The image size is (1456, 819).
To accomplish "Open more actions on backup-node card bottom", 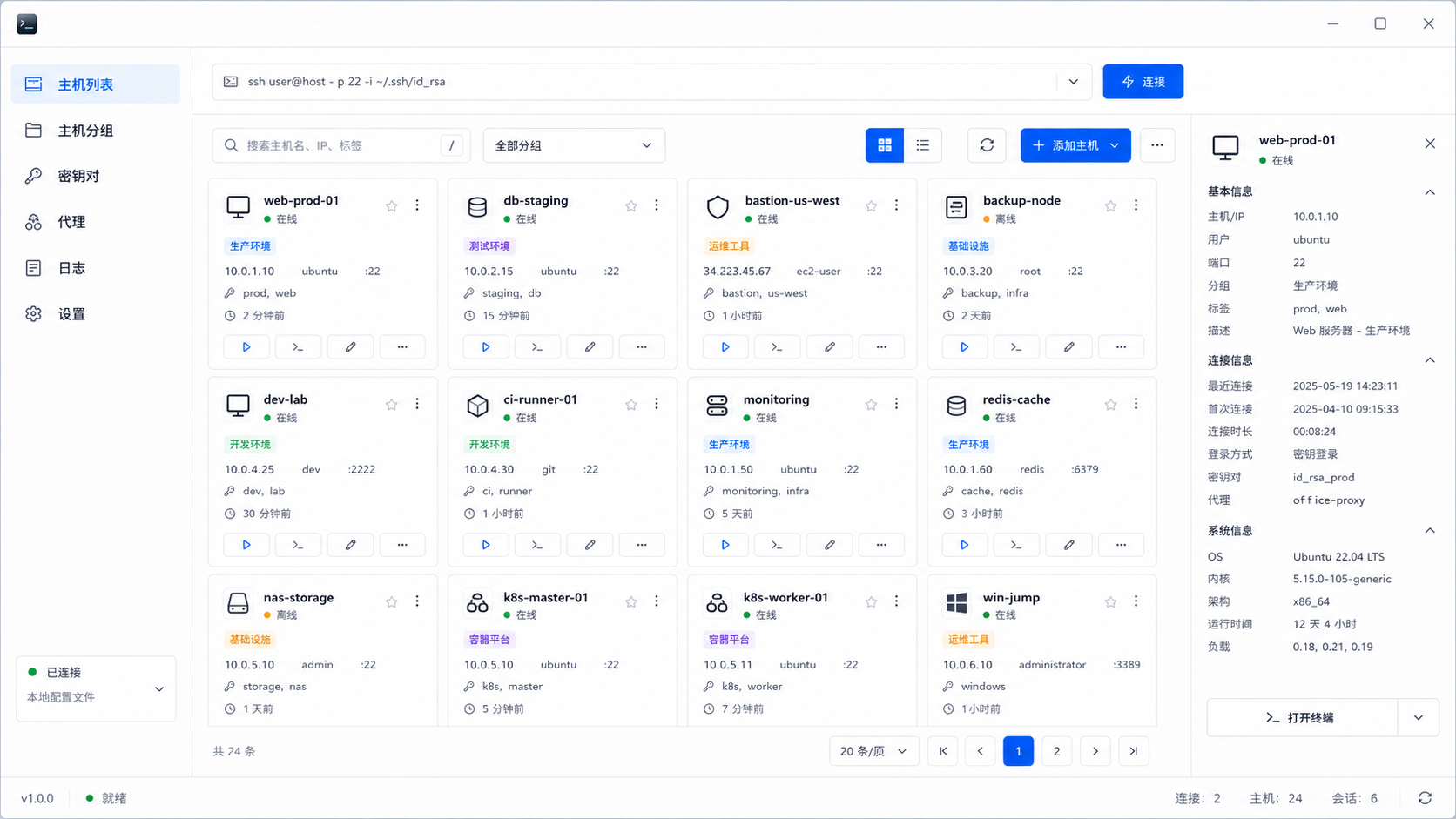I will point(1121,347).
